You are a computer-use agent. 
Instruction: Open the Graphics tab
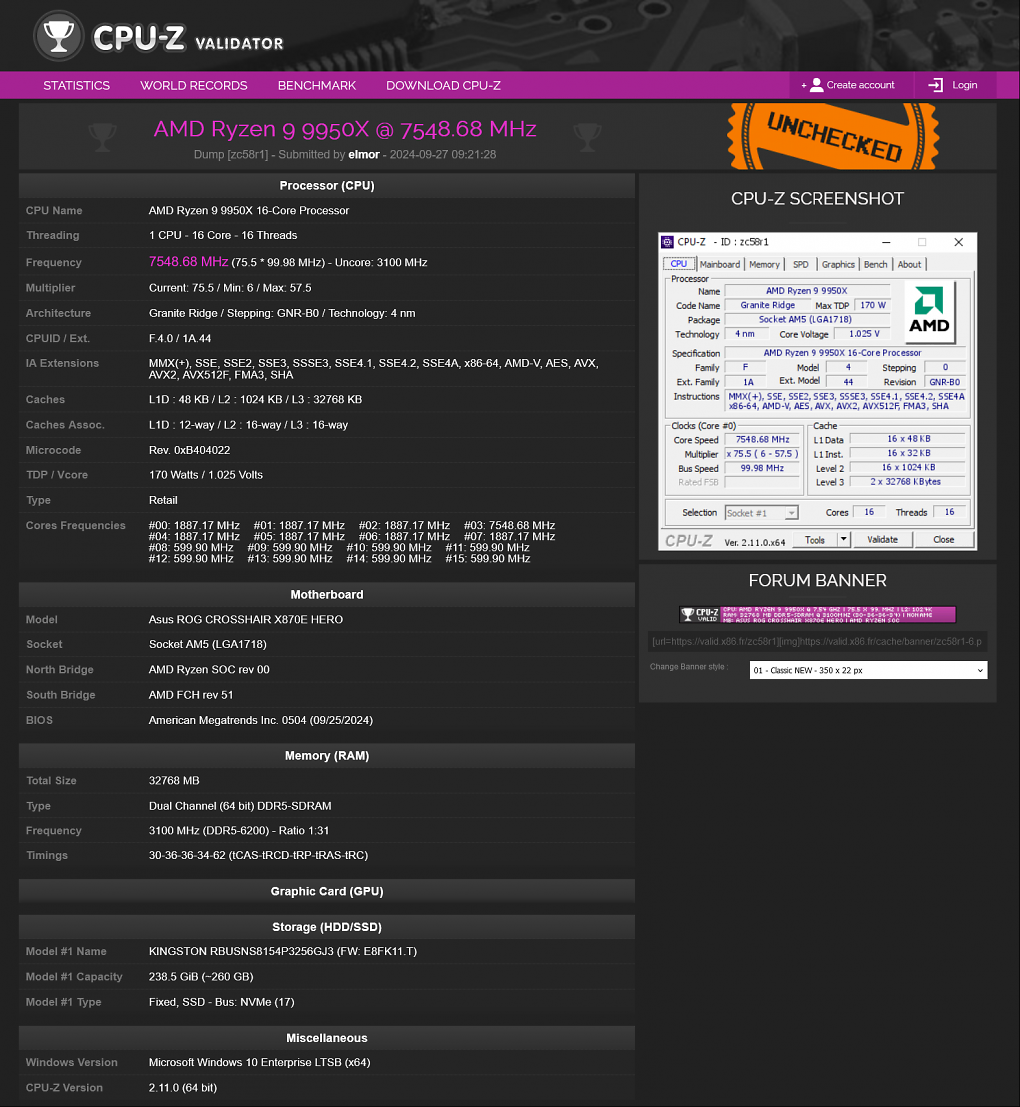pyautogui.click(x=838, y=264)
